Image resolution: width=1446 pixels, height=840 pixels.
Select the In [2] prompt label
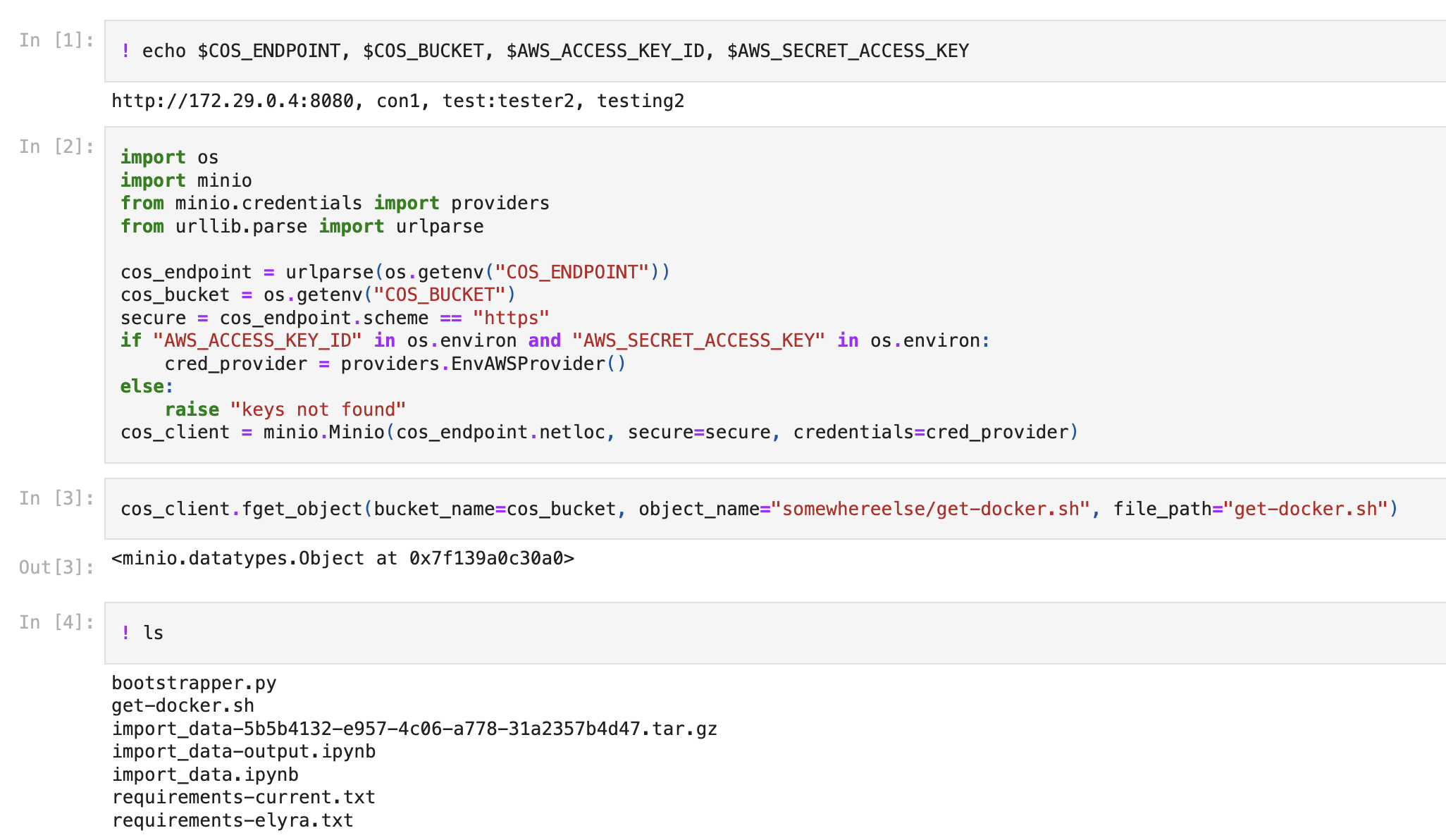coord(56,147)
